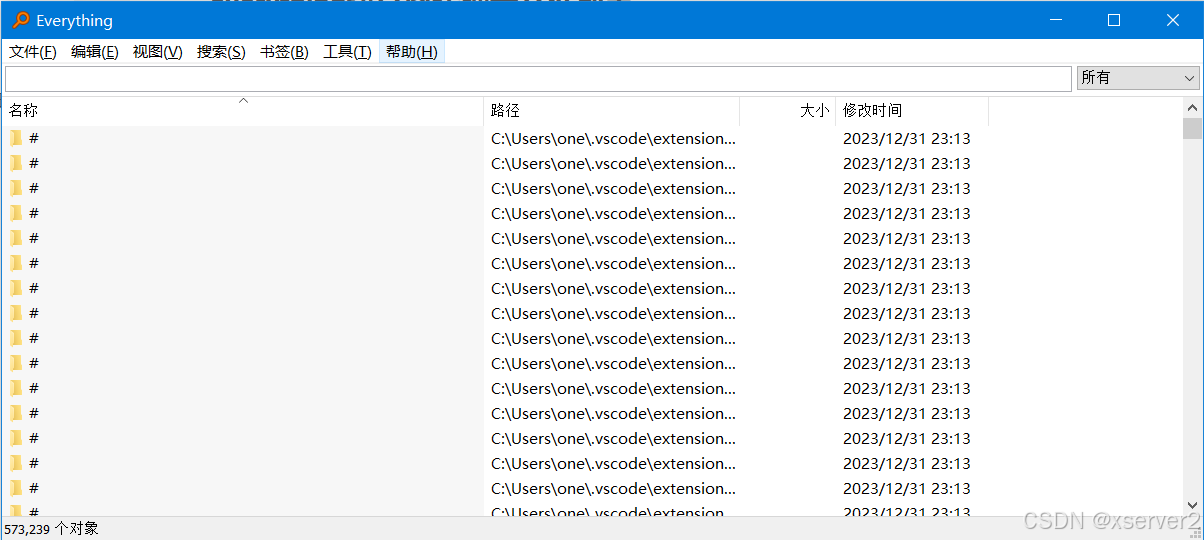Click the 573,239 个对象 status bar text
This screenshot has height=540, width=1204.
[x=52, y=529]
